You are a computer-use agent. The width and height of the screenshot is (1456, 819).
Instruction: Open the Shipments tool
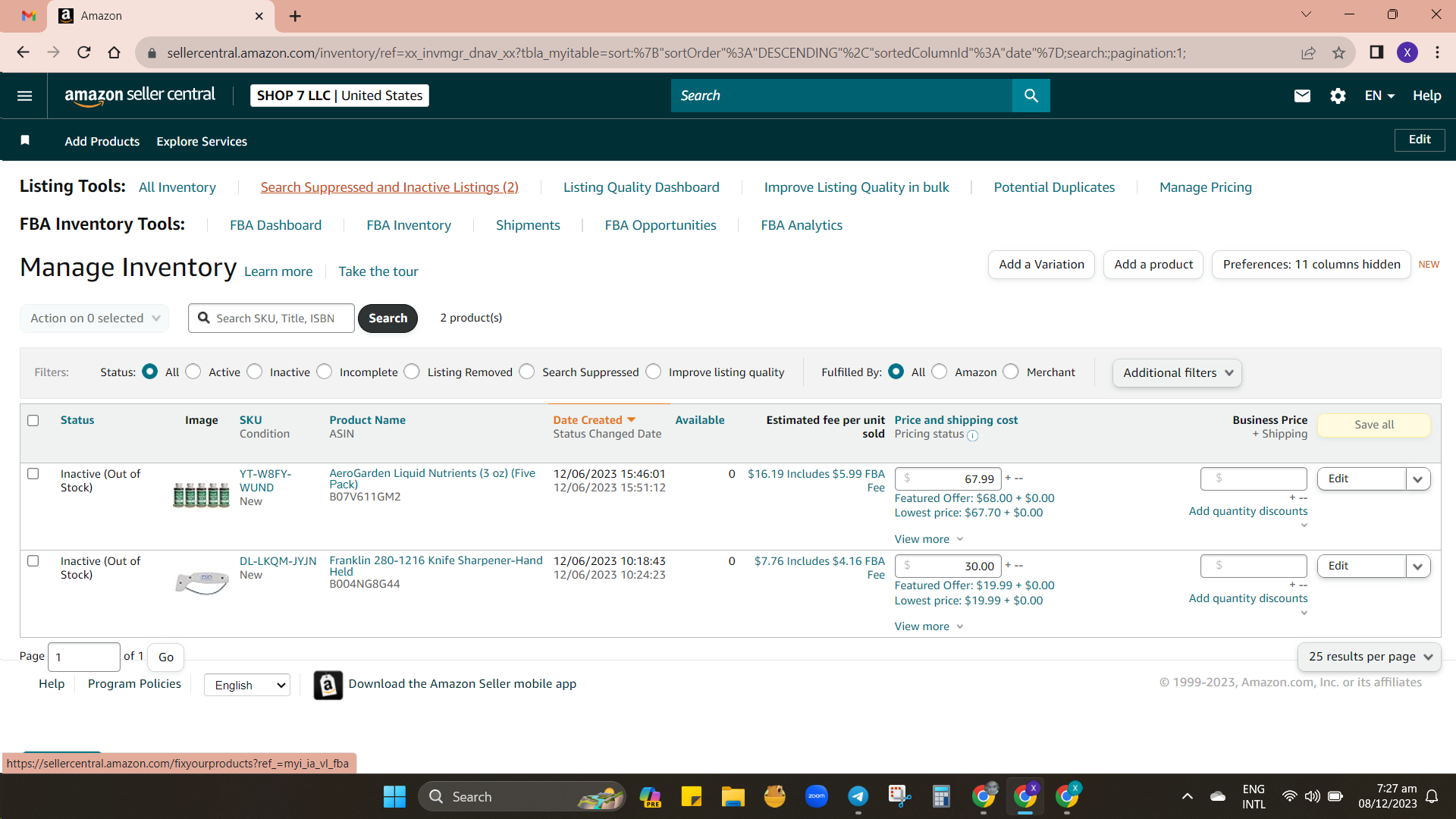click(x=528, y=225)
